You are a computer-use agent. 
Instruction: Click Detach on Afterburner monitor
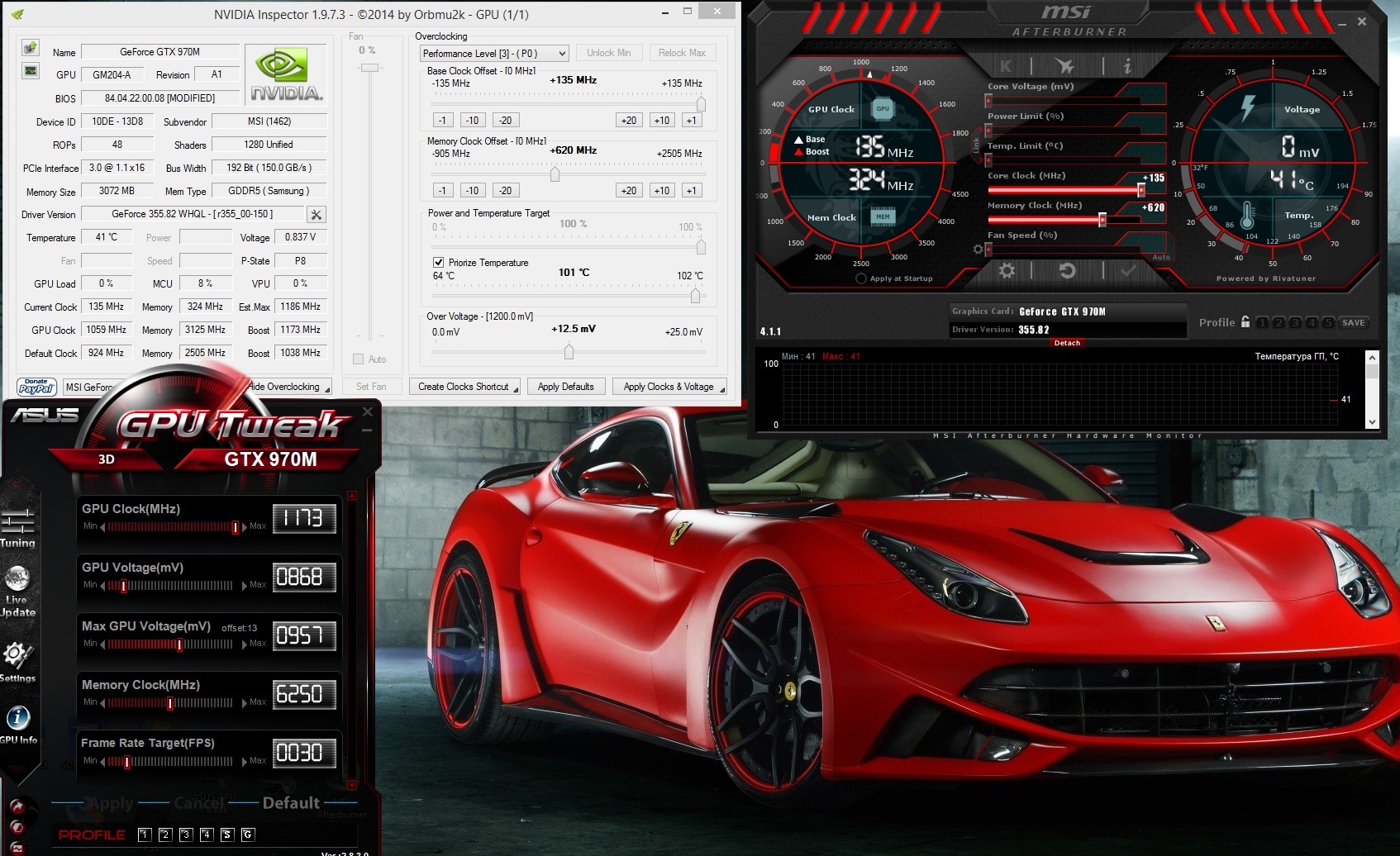pos(1067,343)
